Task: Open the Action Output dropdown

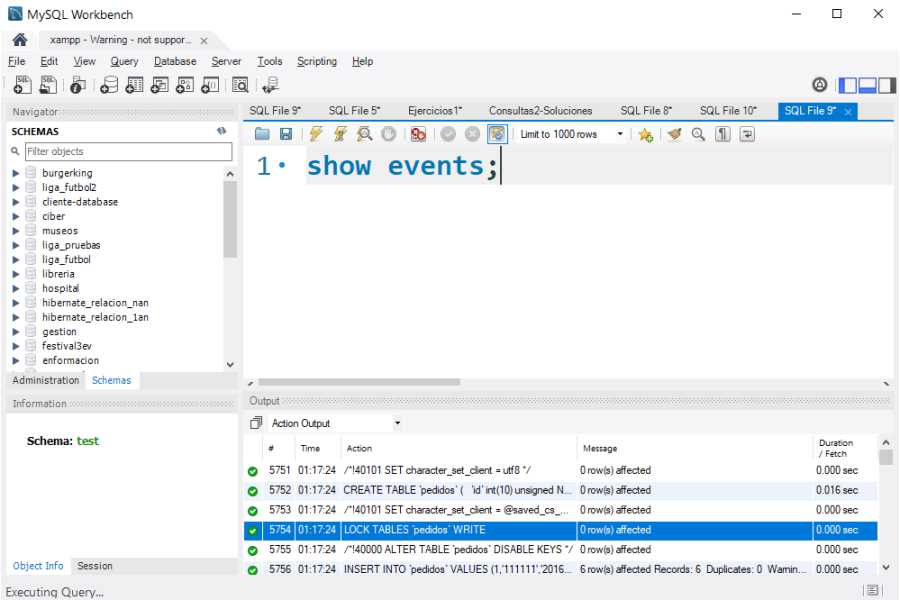Action: pyautogui.click(x=397, y=423)
